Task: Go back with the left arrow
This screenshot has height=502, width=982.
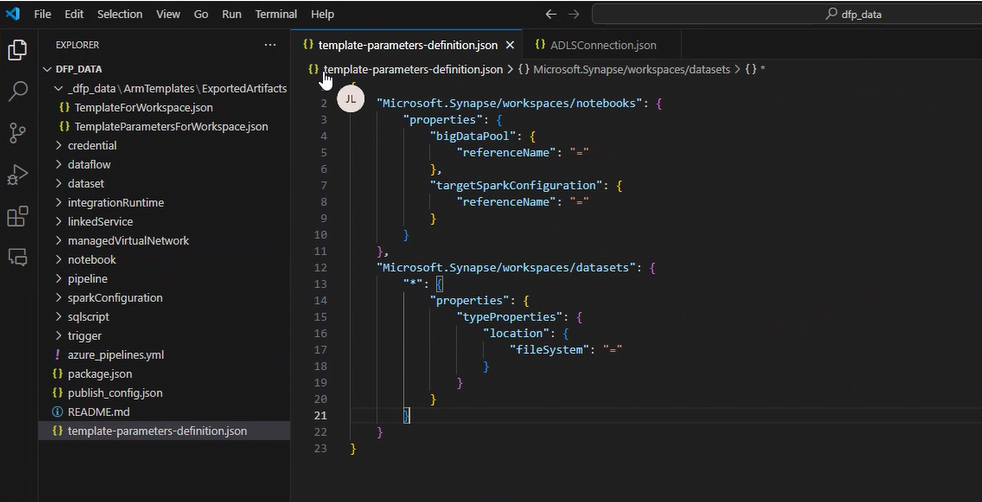Action: [550, 14]
